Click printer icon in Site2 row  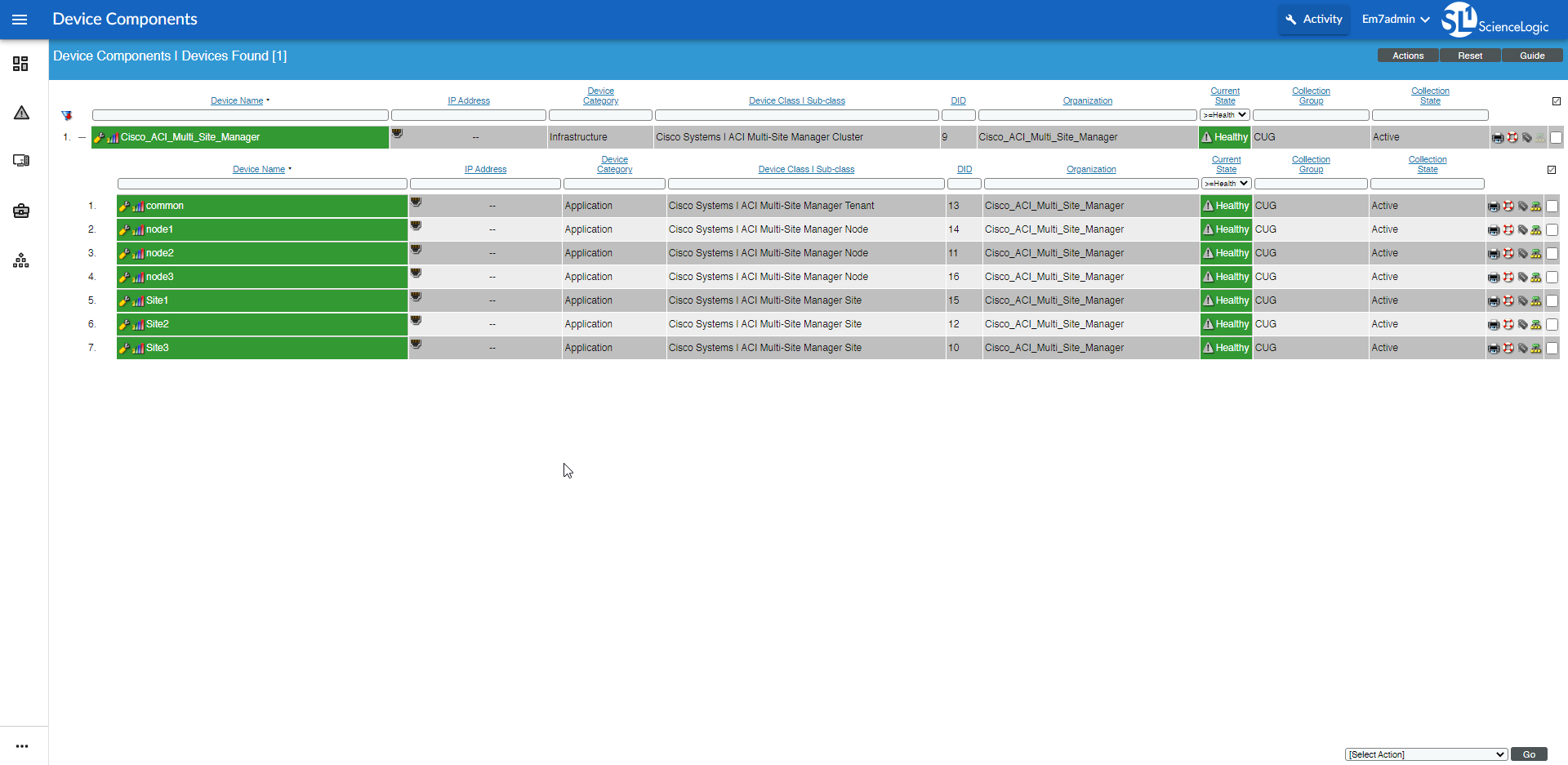pyautogui.click(x=1494, y=325)
